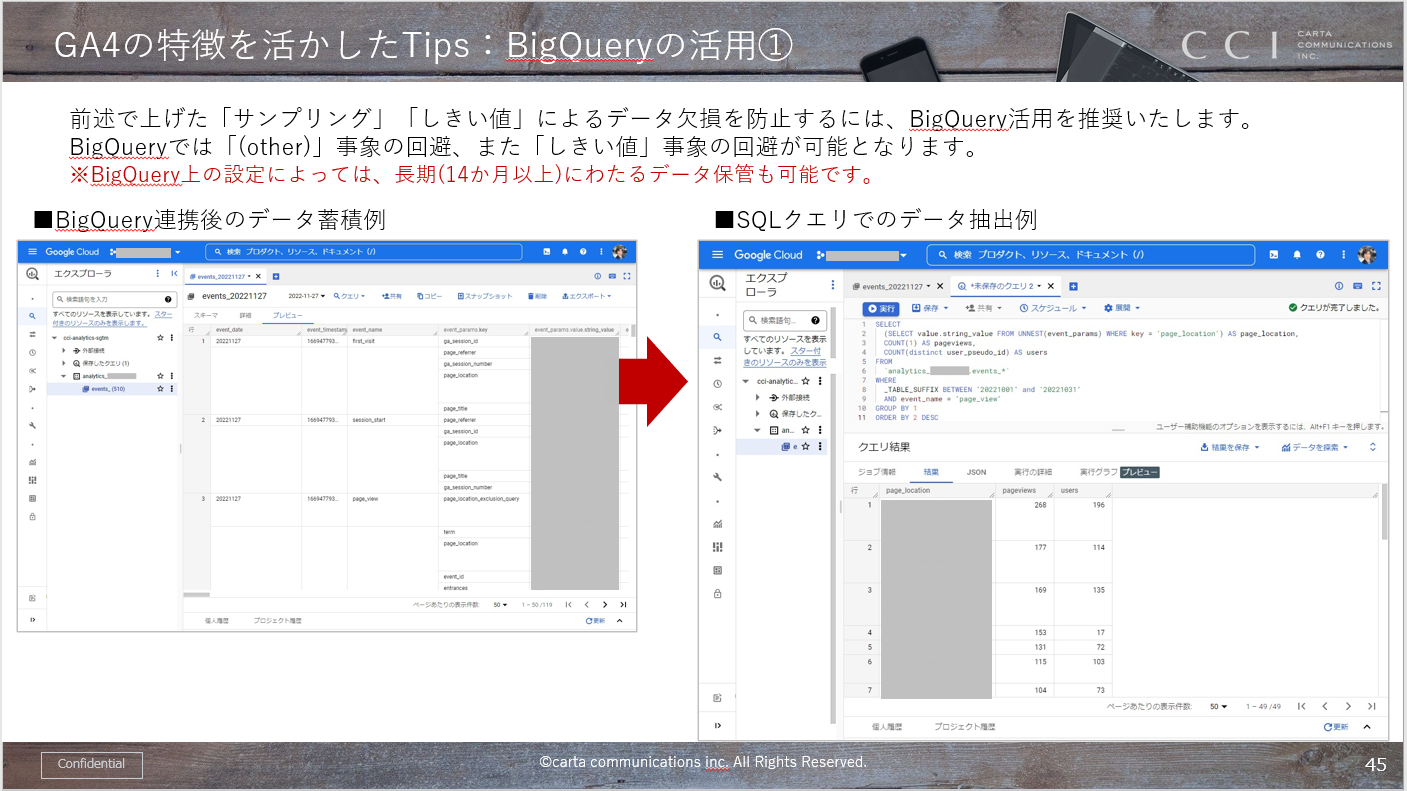Screen dimensions: 1407x791
Task: Open スケジュール dropdown in SQL query toolbar
Action: click(x=1054, y=308)
